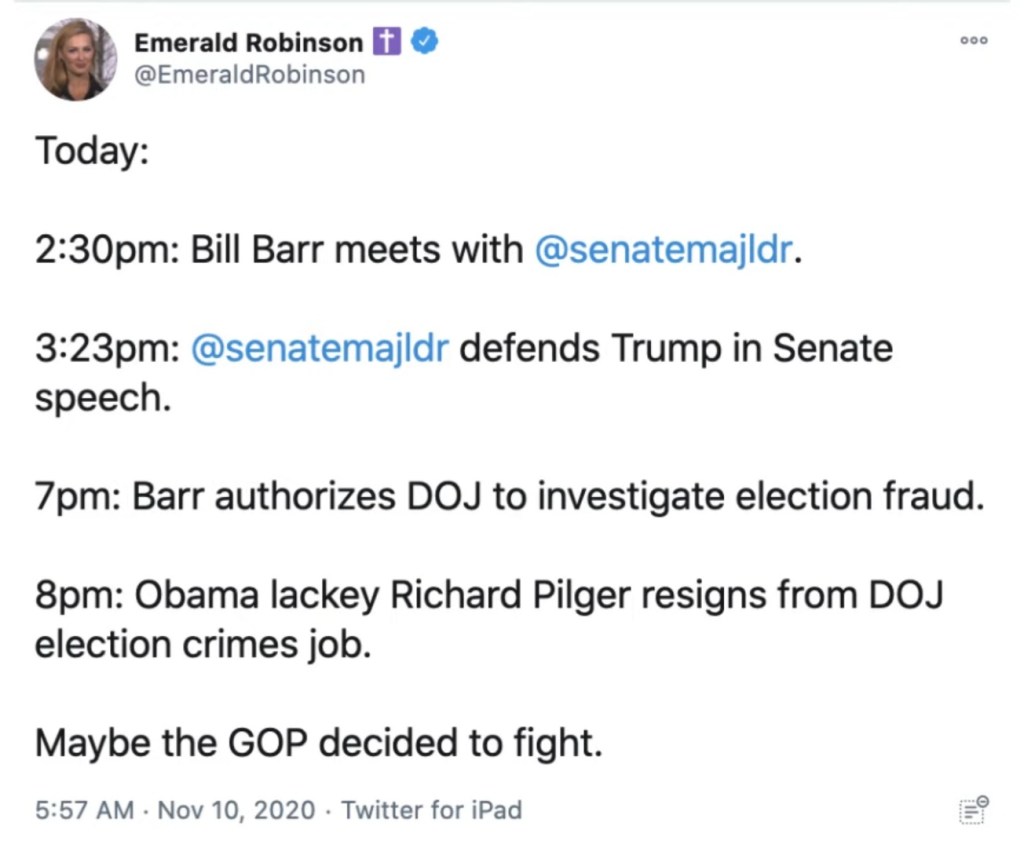Click "Maybe the GOP decided to fight."
The width and height of the screenshot is (1024, 848).
[319, 743]
